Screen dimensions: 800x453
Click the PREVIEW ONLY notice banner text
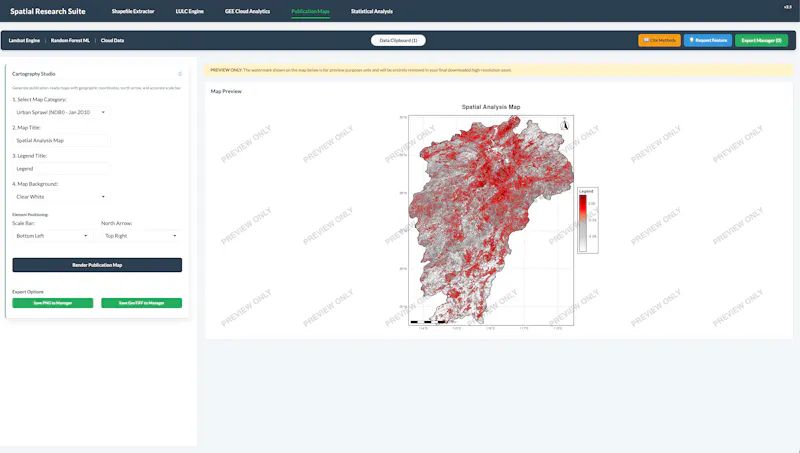coord(361,70)
